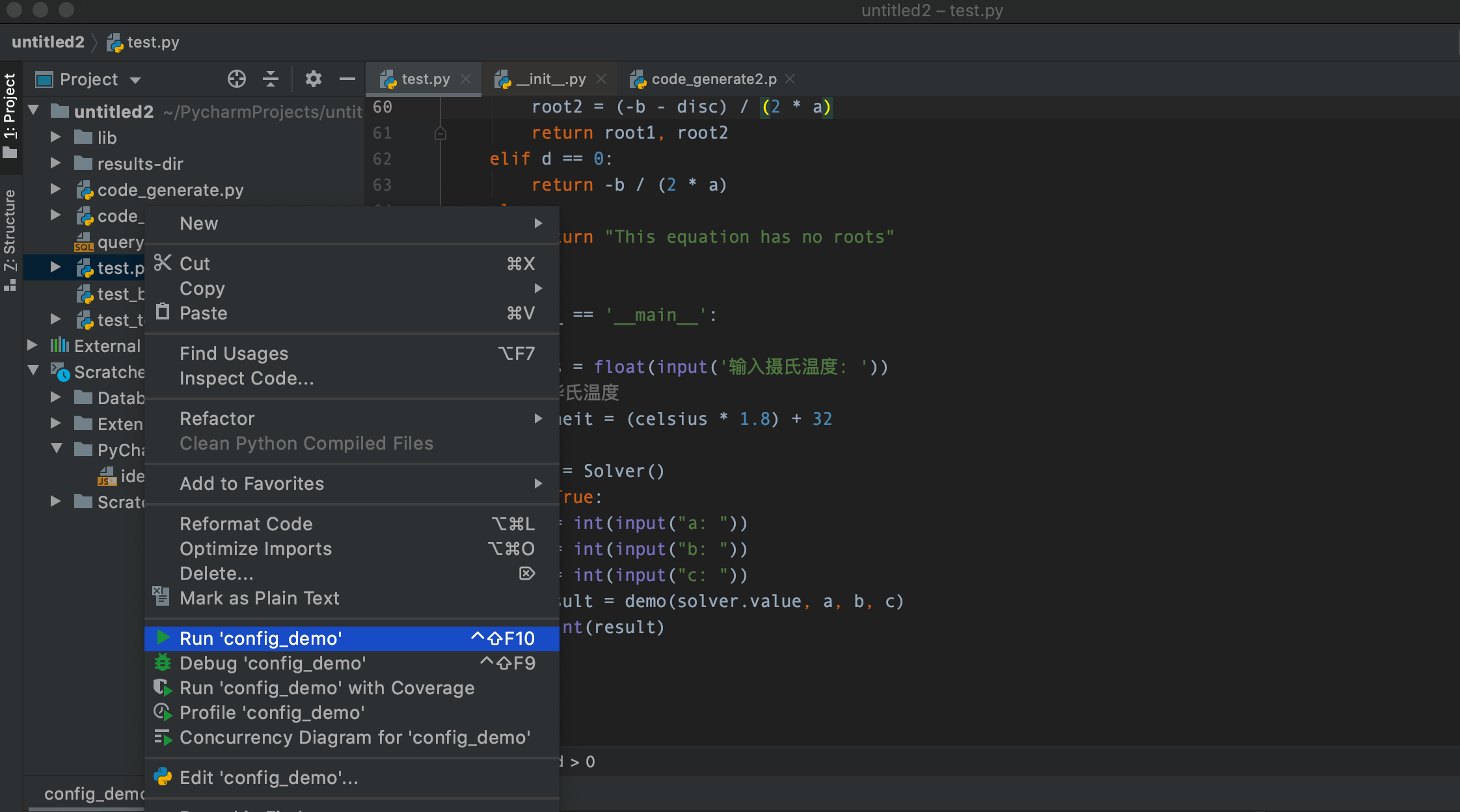
Task: Expand the lib folder
Action: point(56,137)
